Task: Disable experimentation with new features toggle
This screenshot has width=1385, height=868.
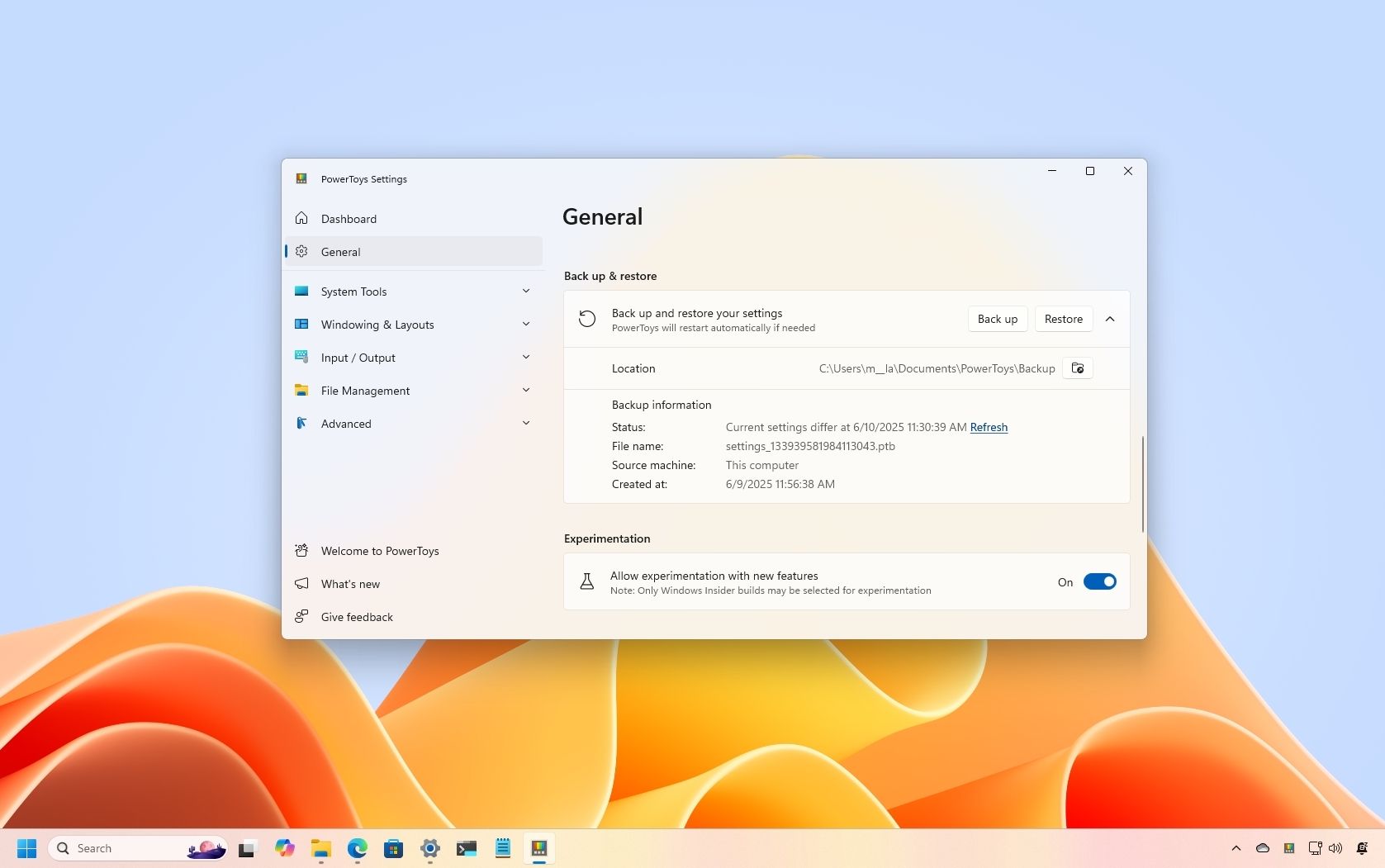Action: 1099,582
